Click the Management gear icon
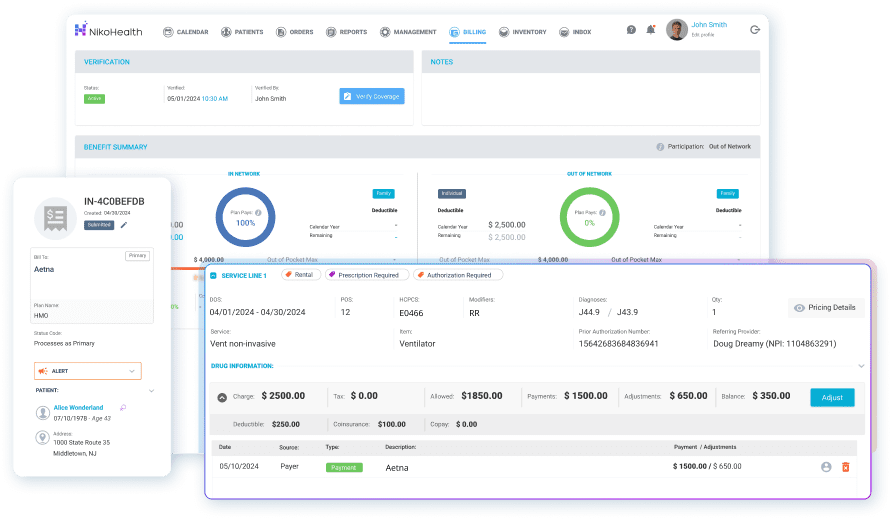Screen dimensions: 892x520 click(385, 32)
